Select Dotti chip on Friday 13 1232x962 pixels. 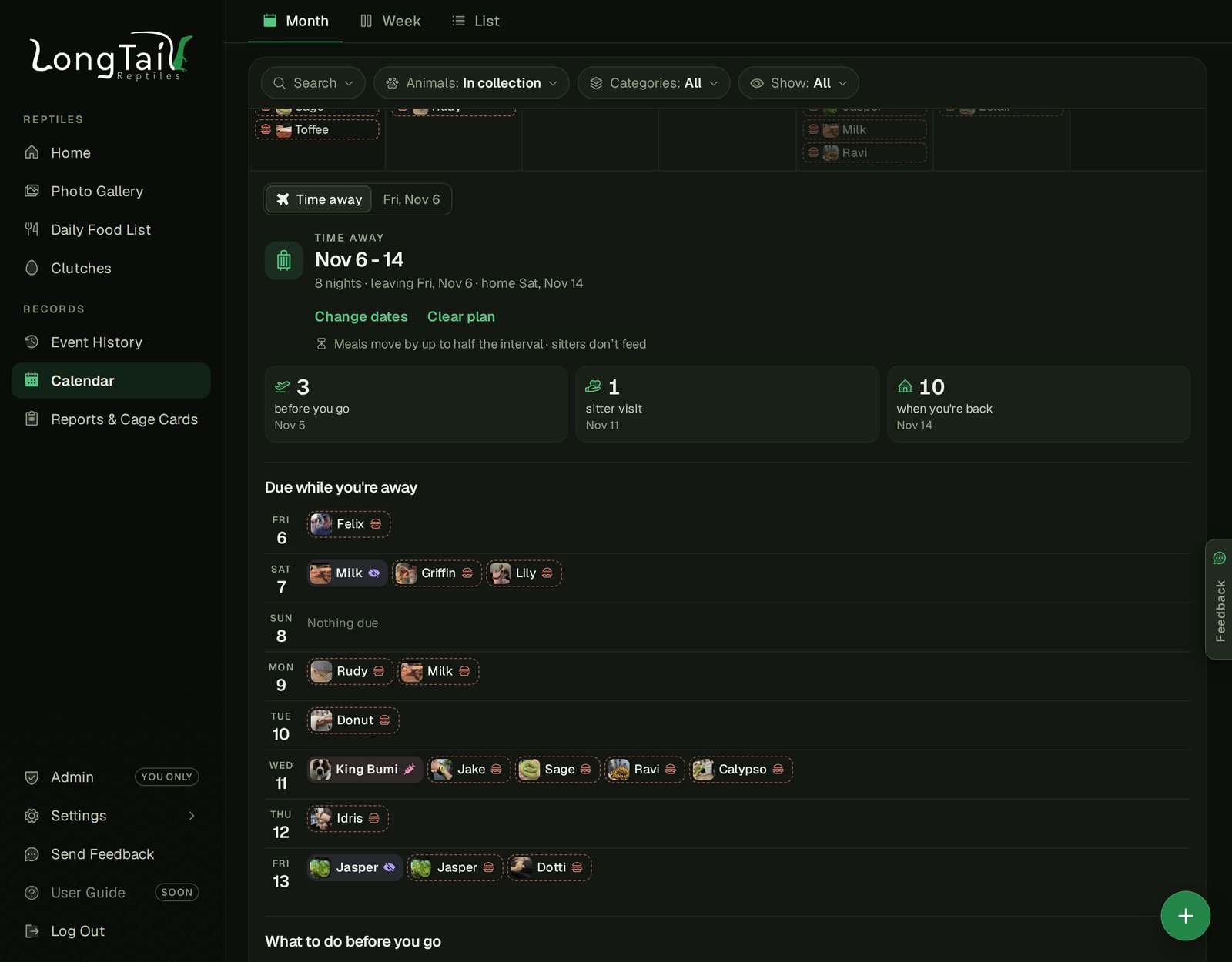pyautogui.click(x=549, y=867)
